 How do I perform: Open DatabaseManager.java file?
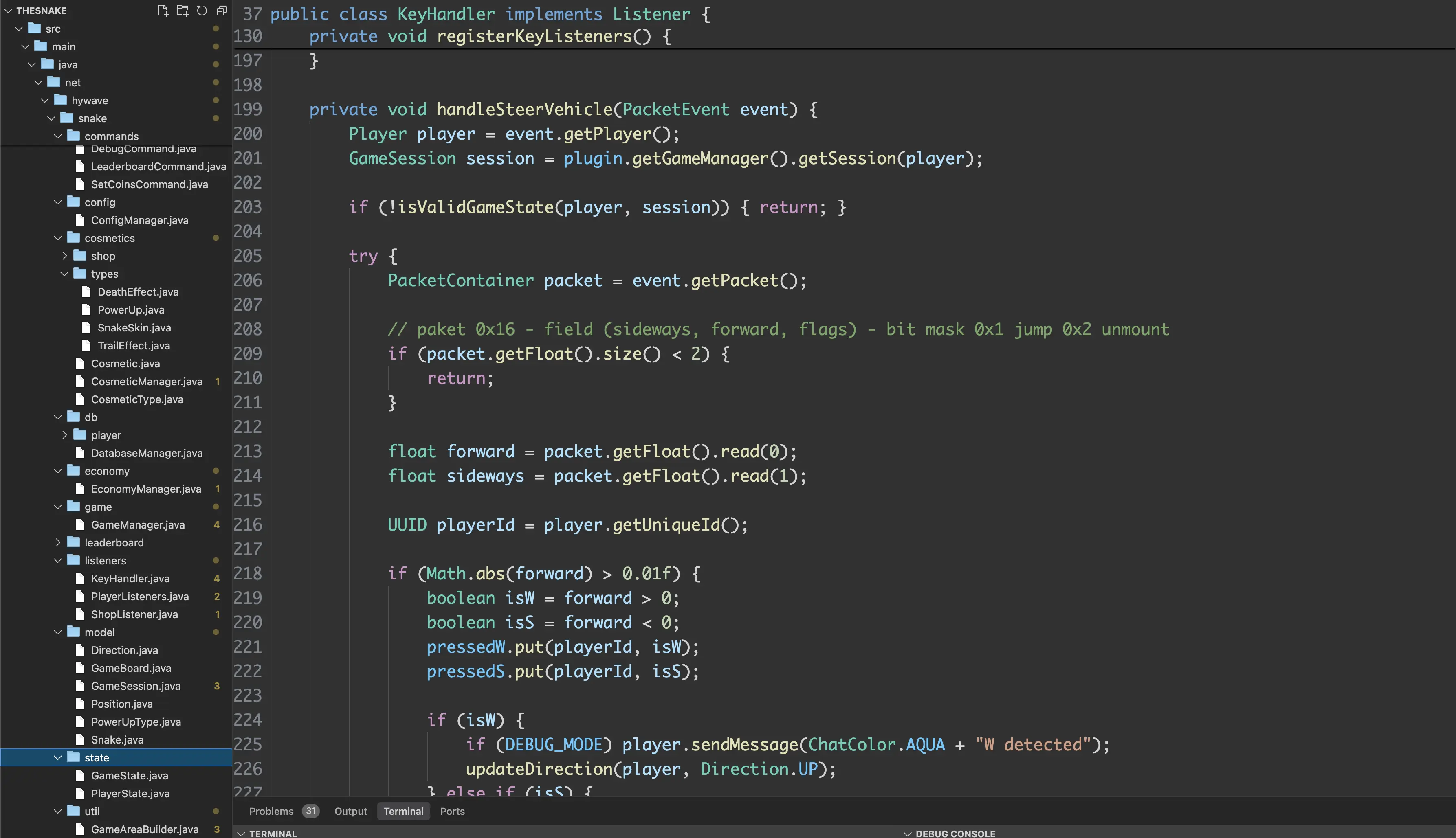147,453
